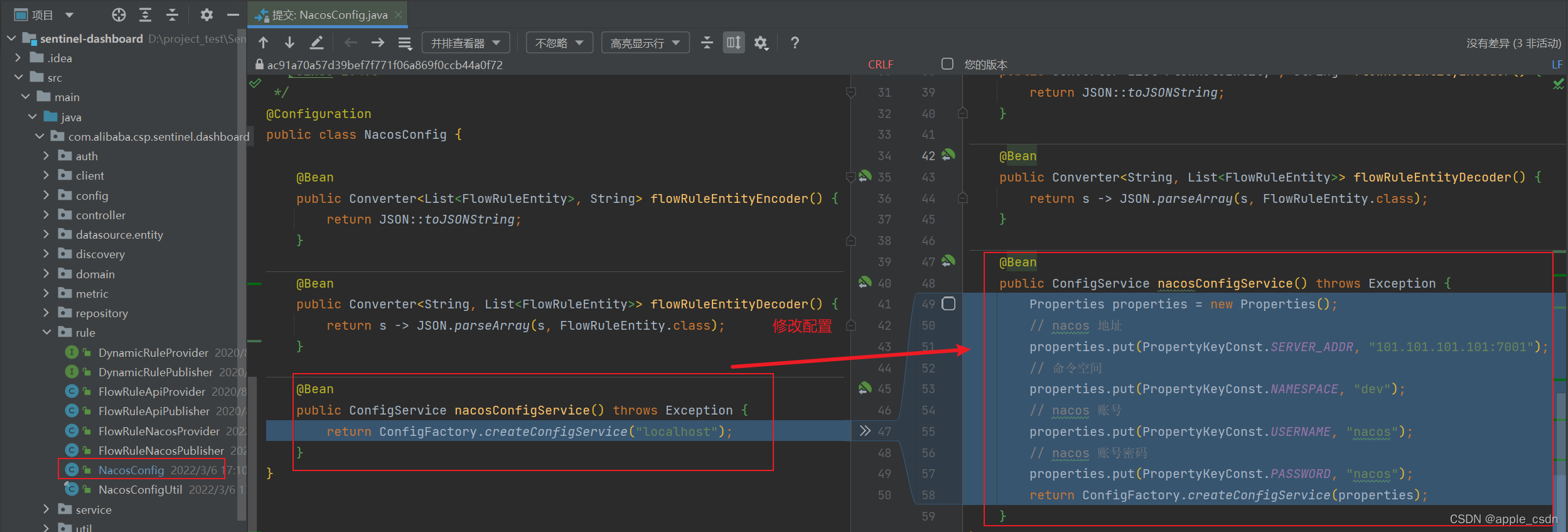The width and height of the screenshot is (1568, 532).
Task: Click the compare files list icon
Action: tap(405, 43)
